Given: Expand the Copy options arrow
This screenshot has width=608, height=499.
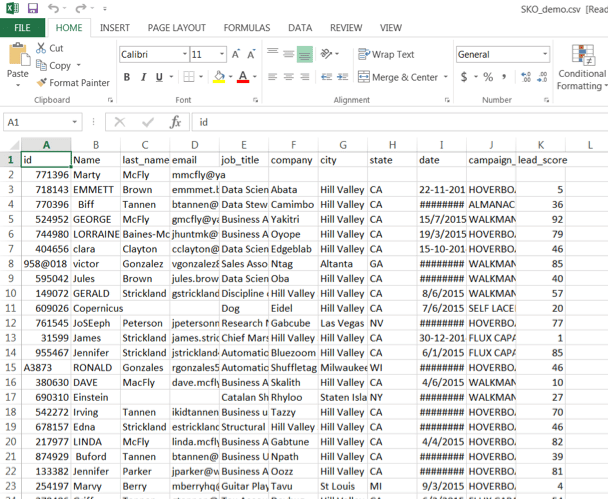Looking at the screenshot, I should click(x=79, y=65).
